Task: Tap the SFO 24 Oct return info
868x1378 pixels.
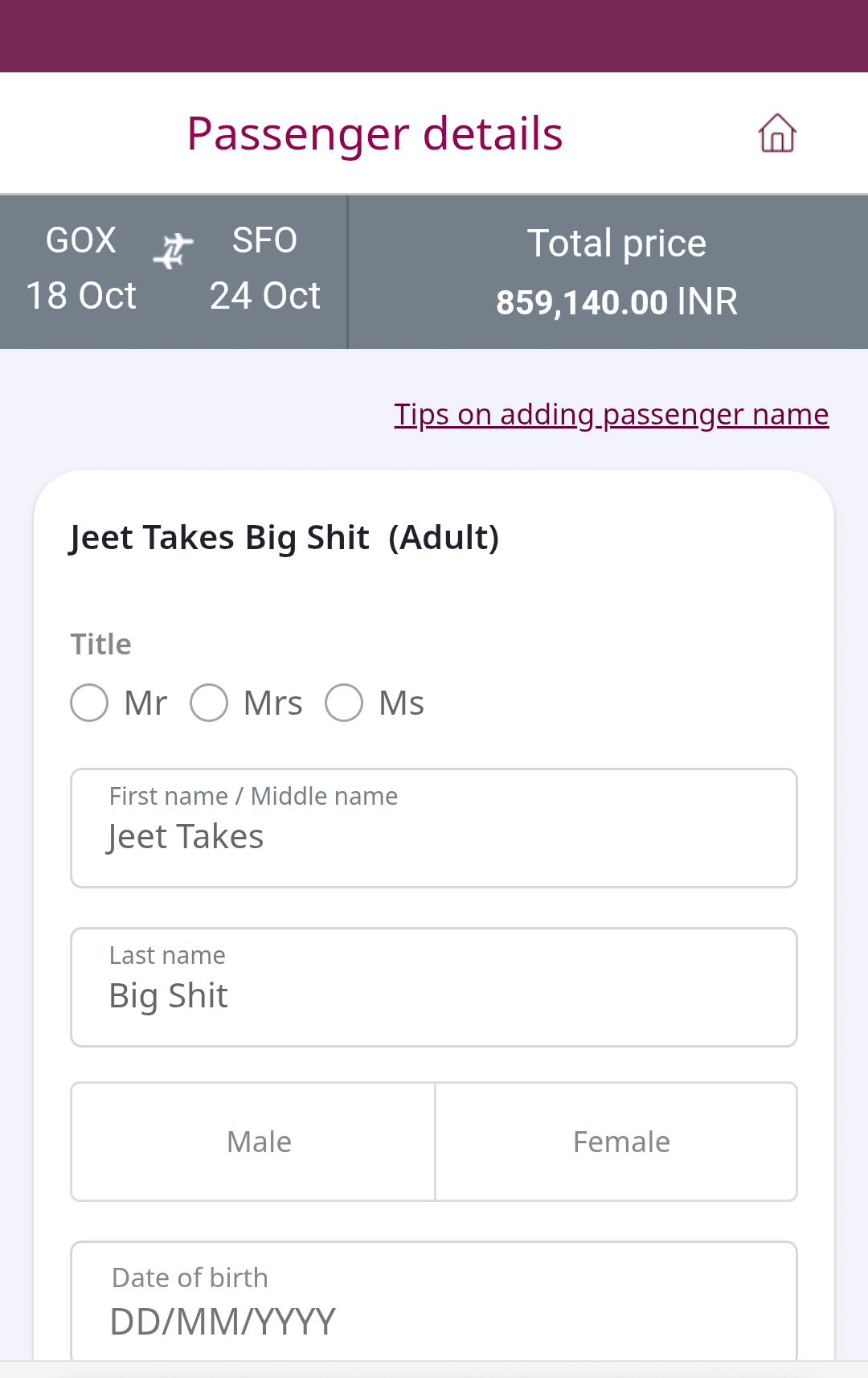Action: (x=264, y=269)
